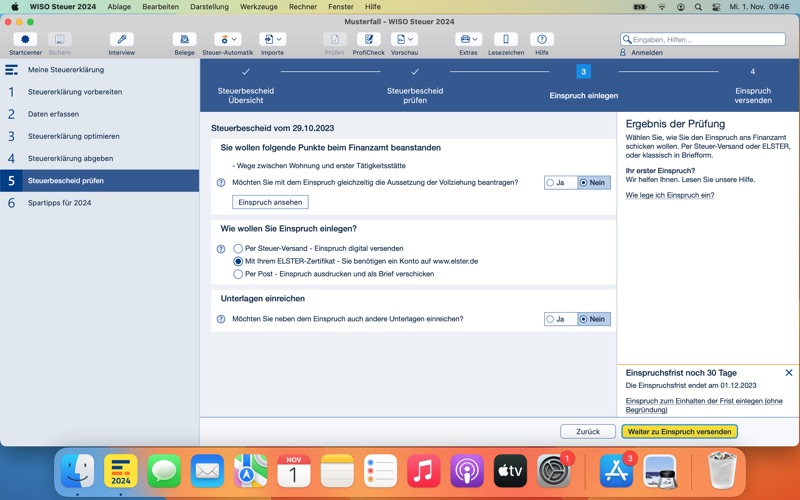Click the Einspruch ansehen button

point(270,202)
